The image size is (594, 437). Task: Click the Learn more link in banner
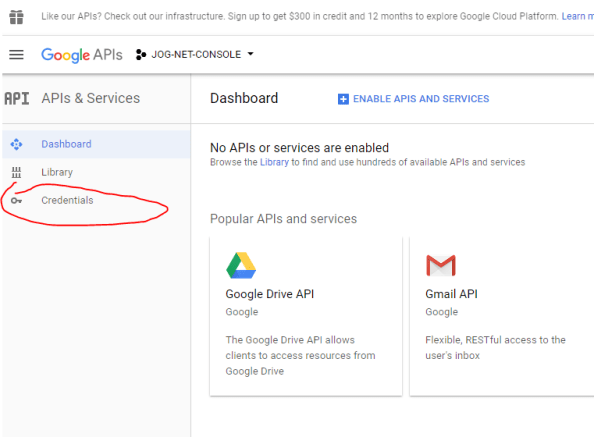577,16
